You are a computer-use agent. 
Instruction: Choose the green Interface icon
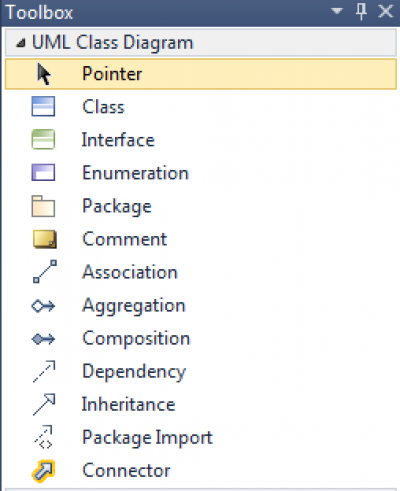43,139
